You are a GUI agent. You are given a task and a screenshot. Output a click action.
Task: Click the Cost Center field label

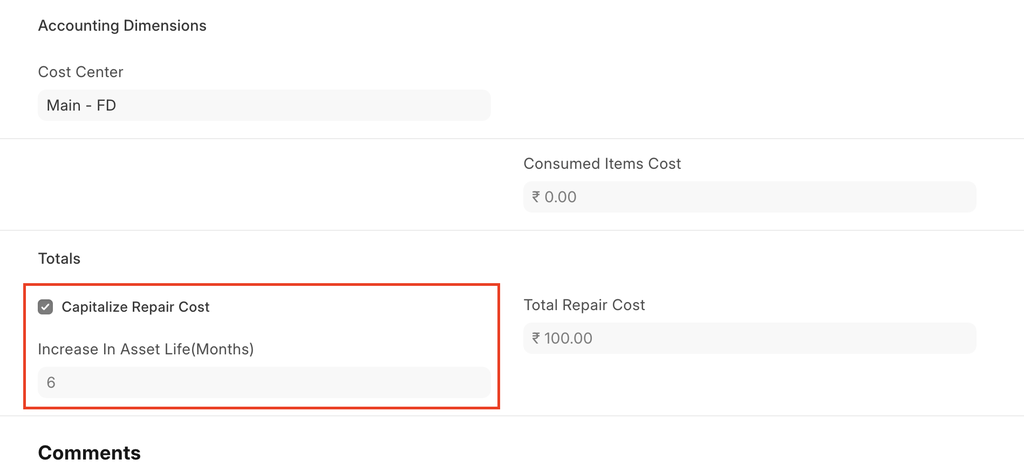point(81,72)
